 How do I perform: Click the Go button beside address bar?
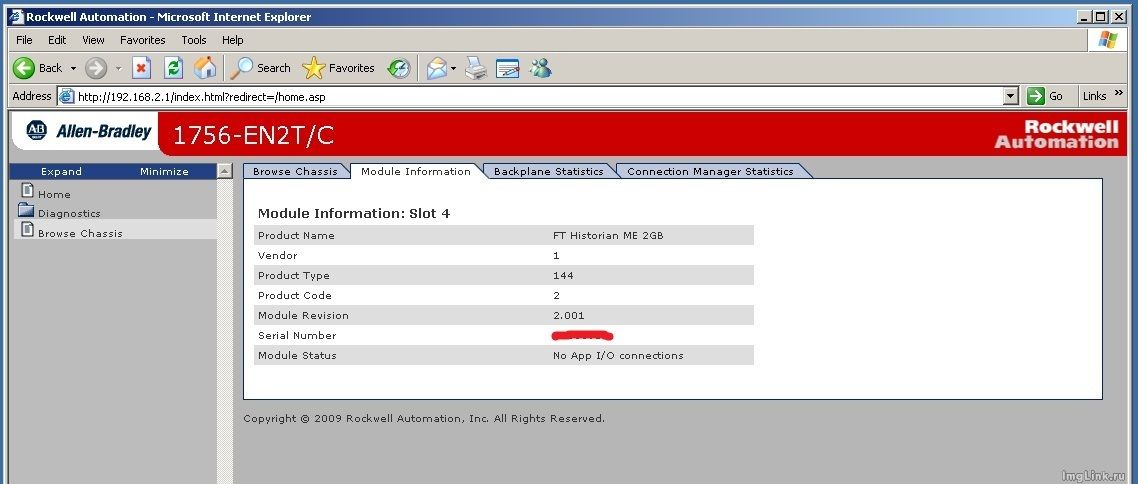(1046, 96)
